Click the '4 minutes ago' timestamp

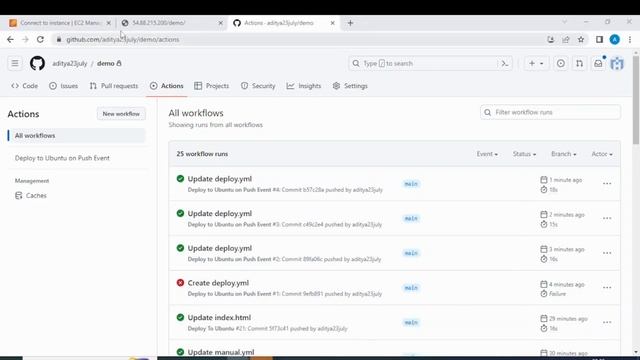coord(567,284)
